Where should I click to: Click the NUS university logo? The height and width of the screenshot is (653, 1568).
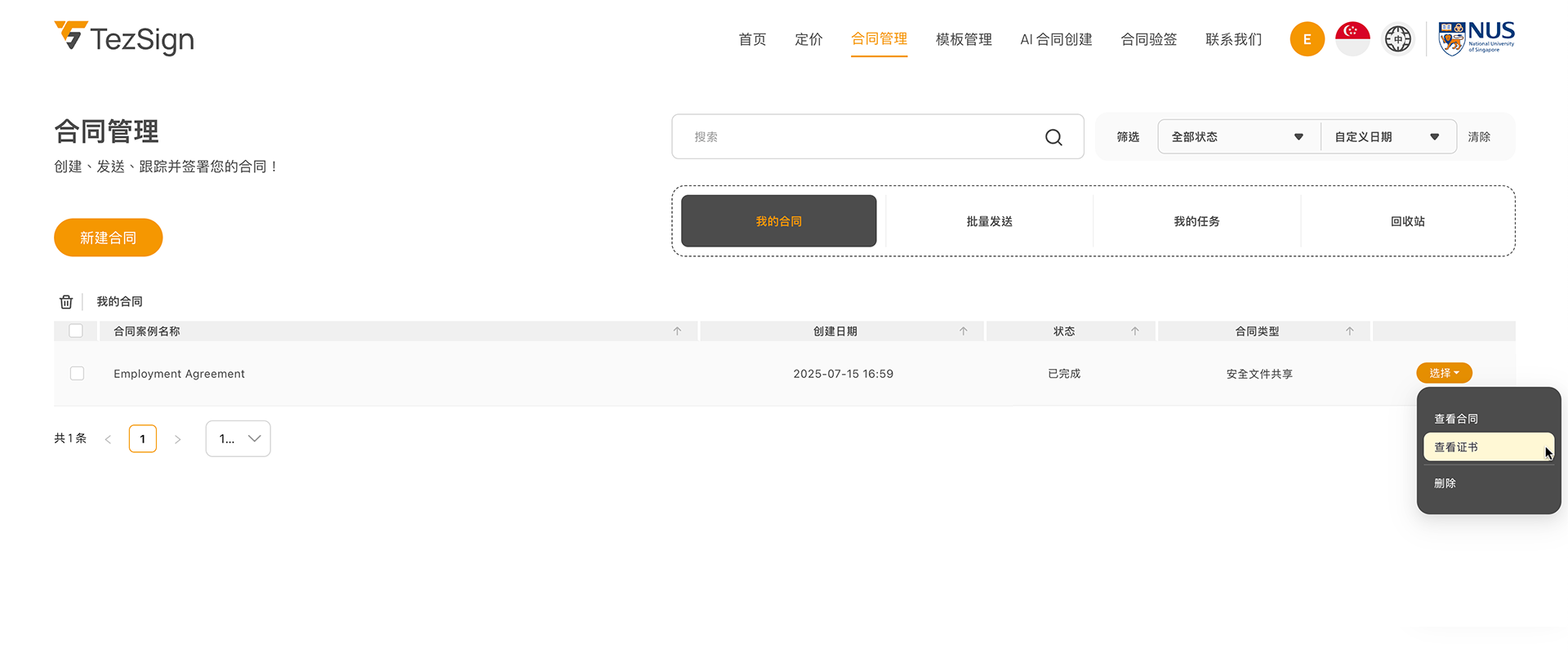1476,38
